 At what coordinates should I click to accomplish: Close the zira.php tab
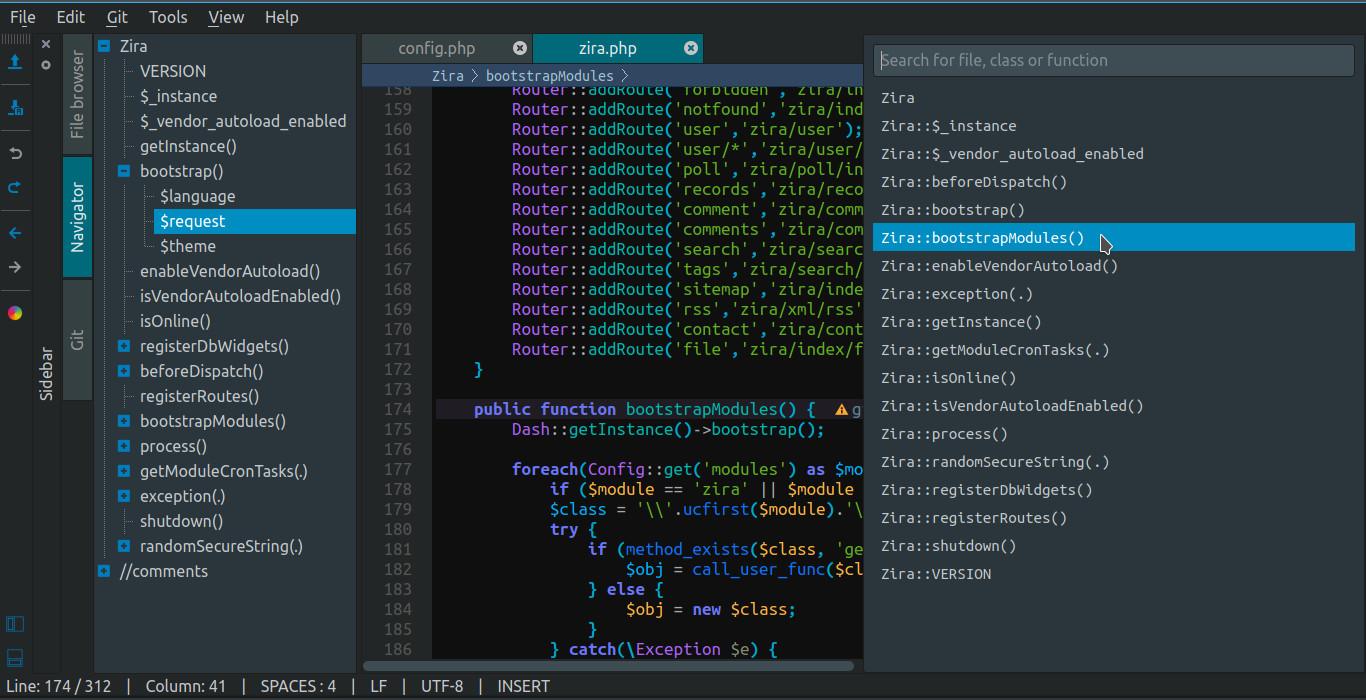click(x=690, y=48)
